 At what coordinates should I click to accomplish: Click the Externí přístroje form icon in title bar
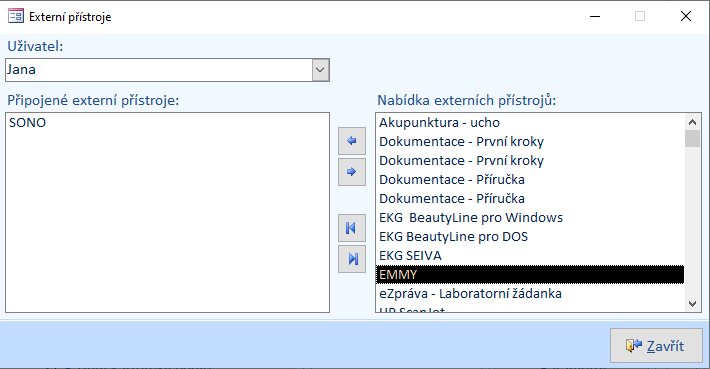(x=16, y=16)
